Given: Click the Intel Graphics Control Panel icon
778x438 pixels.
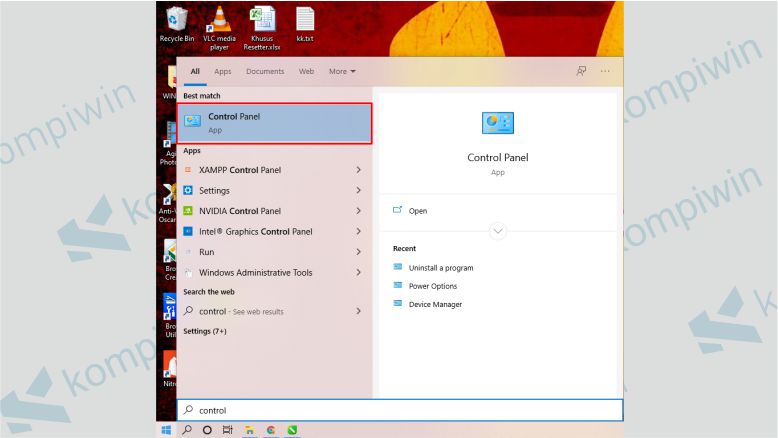Looking at the screenshot, I should click(188, 231).
